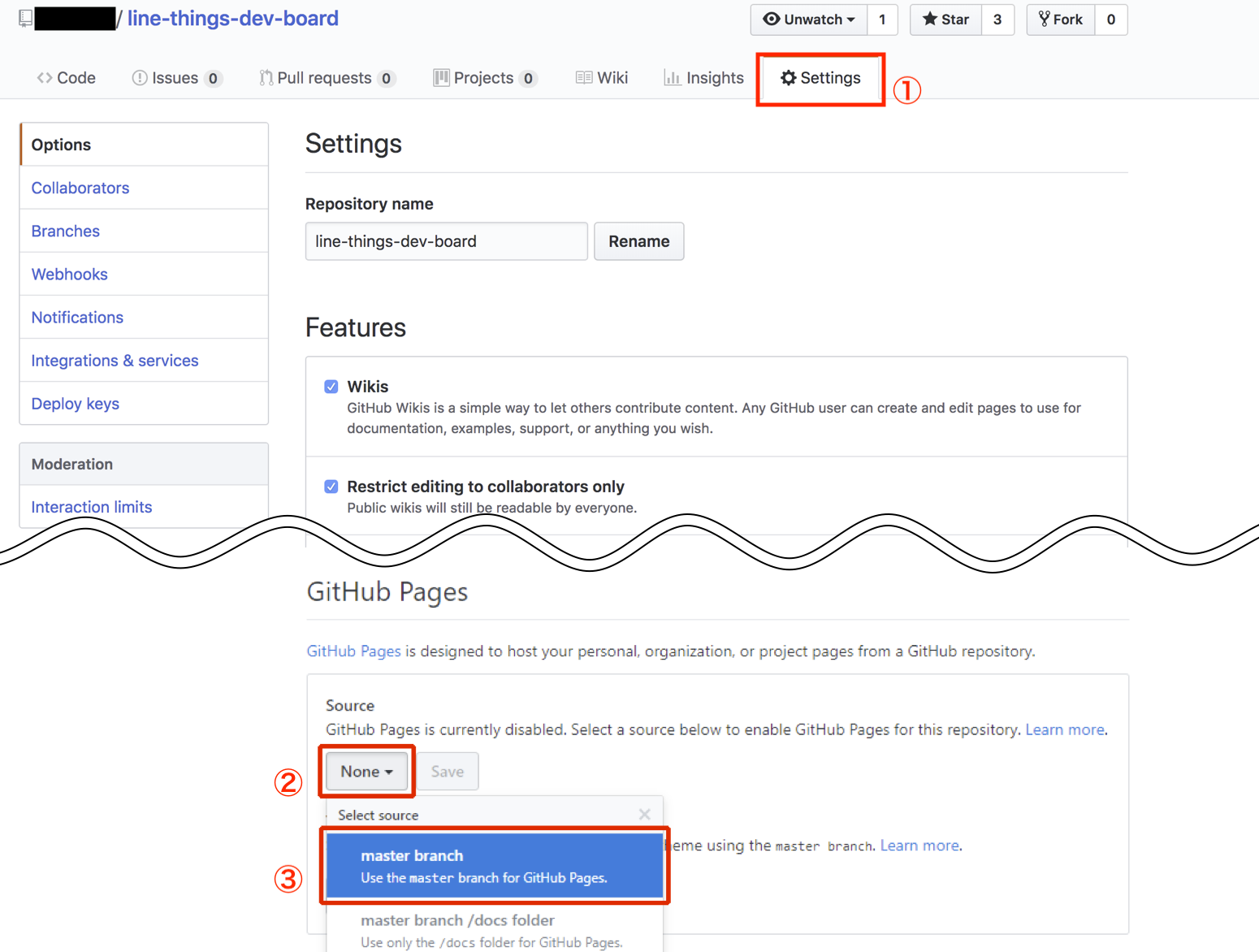This screenshot has height=952, width=1259.
Task: Open the GitHub Pages link
Action: tap(353, 651)
